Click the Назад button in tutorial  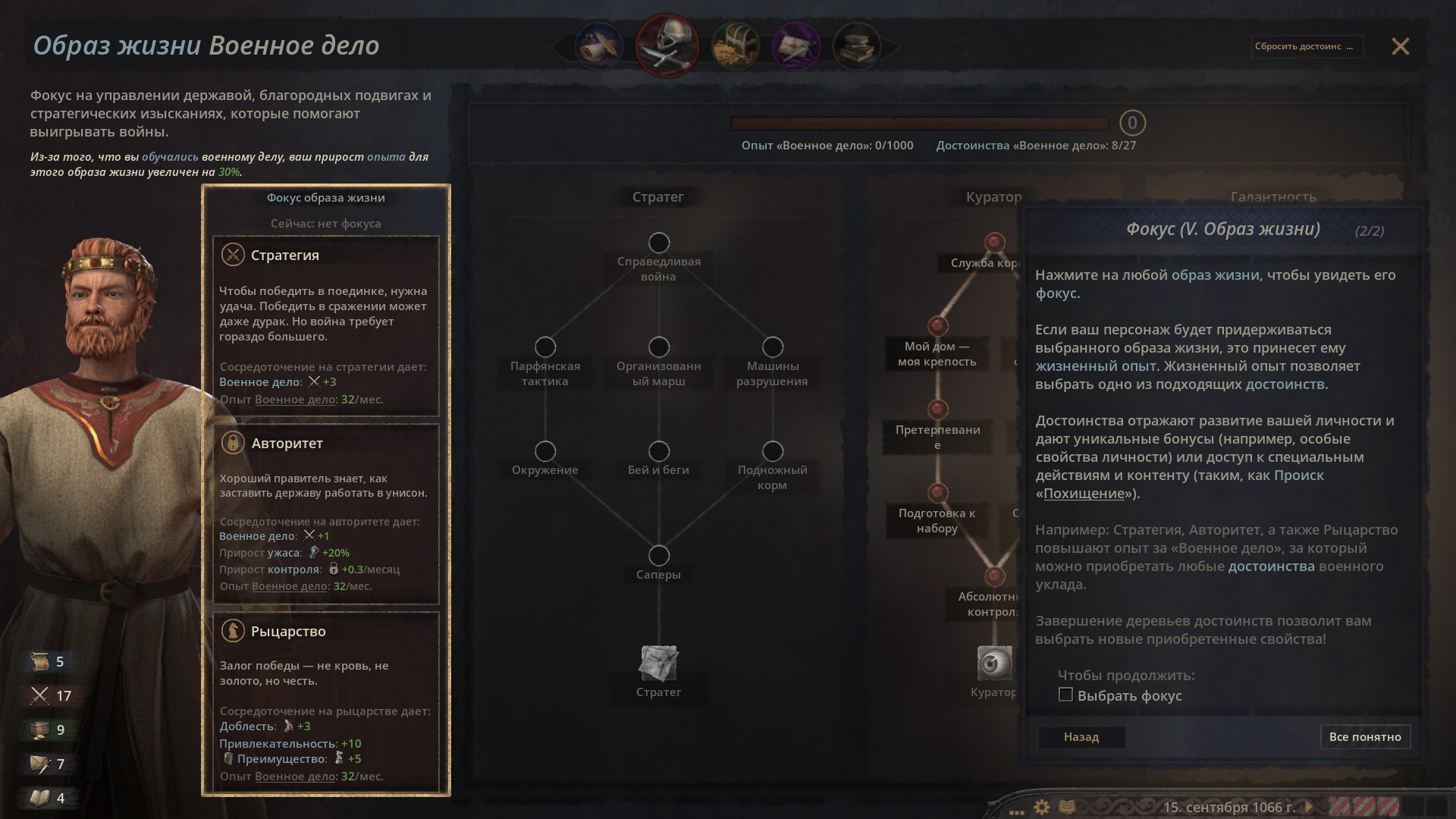click(1081, 736)
